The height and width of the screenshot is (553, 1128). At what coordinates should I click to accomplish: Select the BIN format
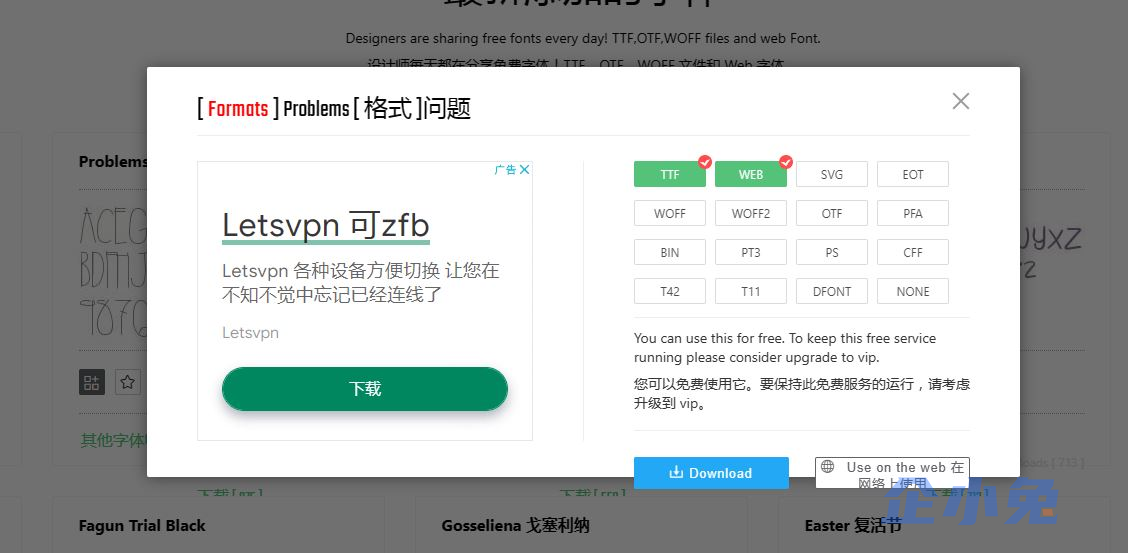670,252
